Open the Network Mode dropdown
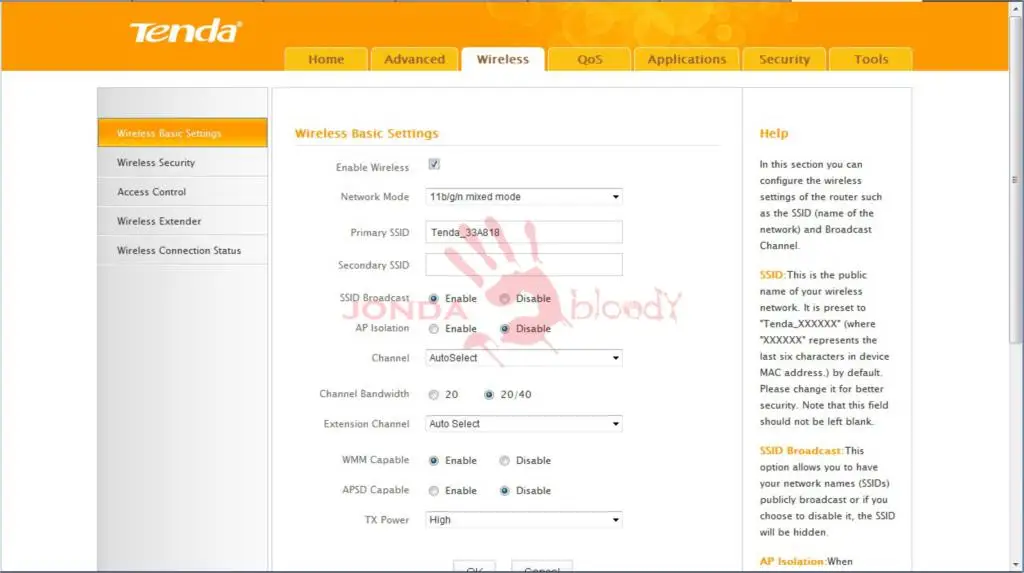The width and height of the screenshot is (1024, 573). pos(524,197)
